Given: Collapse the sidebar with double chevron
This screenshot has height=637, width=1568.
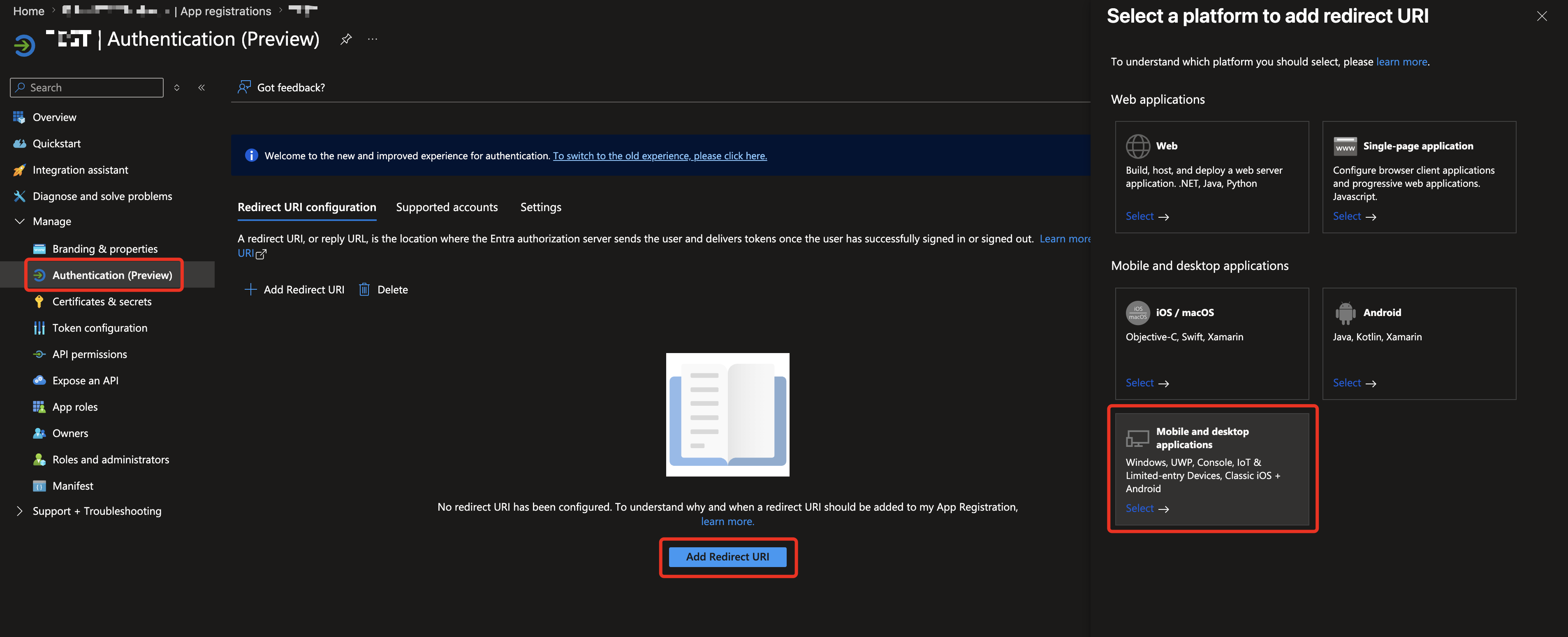Looking at the screenshot, I should click(202, 88).
